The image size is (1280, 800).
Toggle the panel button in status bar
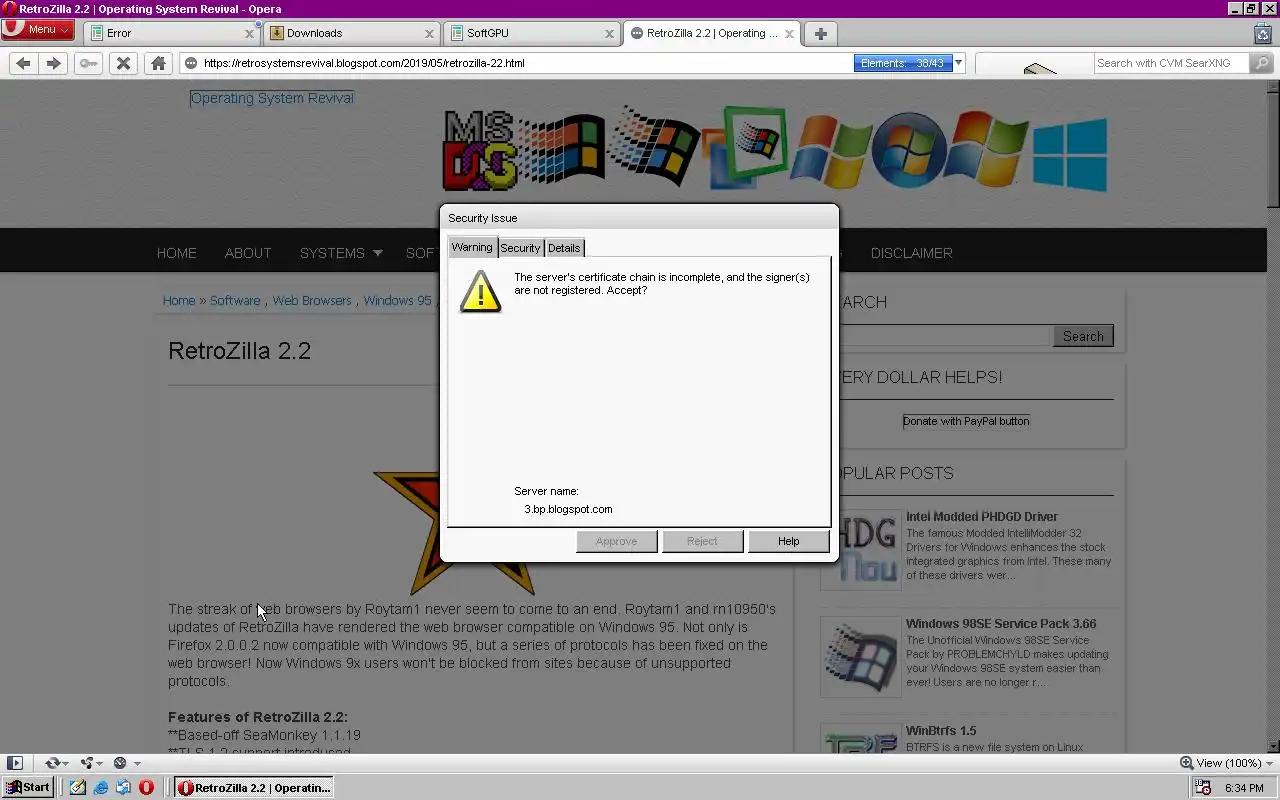[x=15, y=763]
